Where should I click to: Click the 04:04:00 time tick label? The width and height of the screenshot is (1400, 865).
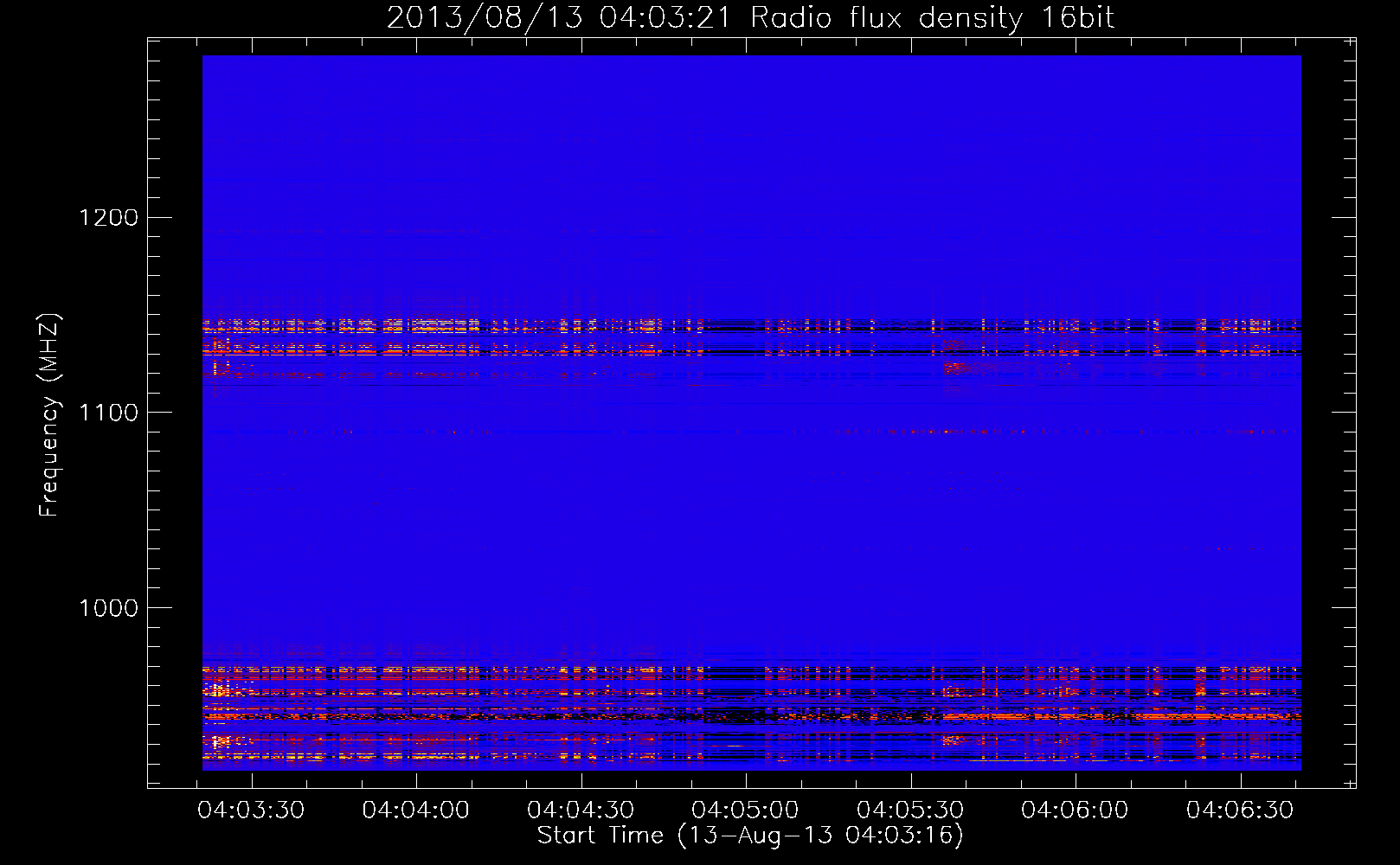tap(415, 810)
